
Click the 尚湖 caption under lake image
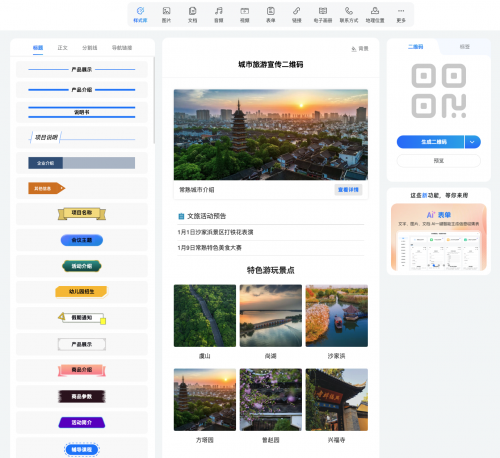(271, 356)
